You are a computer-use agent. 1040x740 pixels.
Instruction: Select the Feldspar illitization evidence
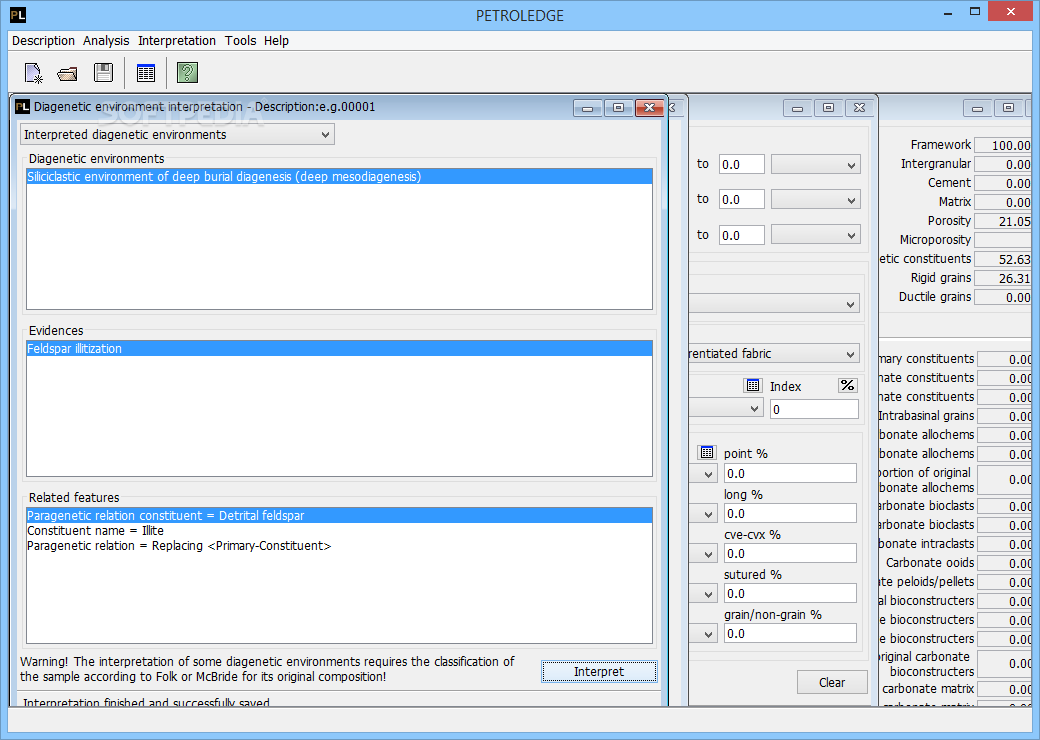point(340,349)
